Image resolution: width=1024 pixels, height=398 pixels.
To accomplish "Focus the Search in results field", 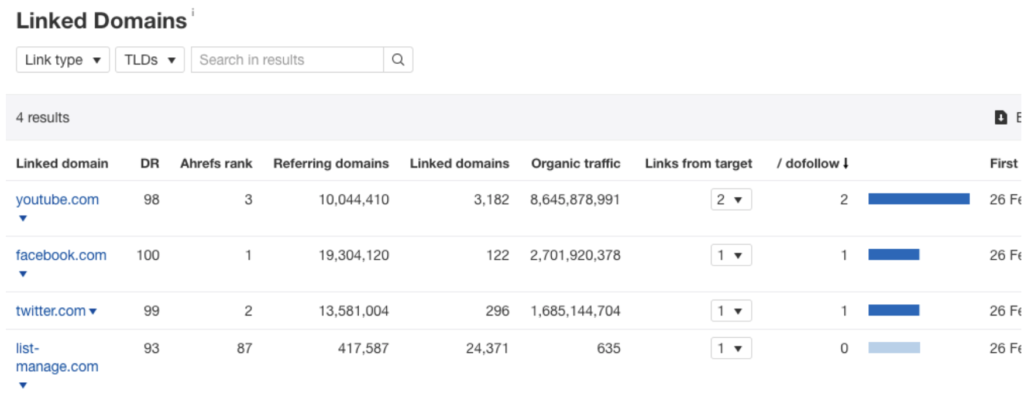I will coord(287,60).
